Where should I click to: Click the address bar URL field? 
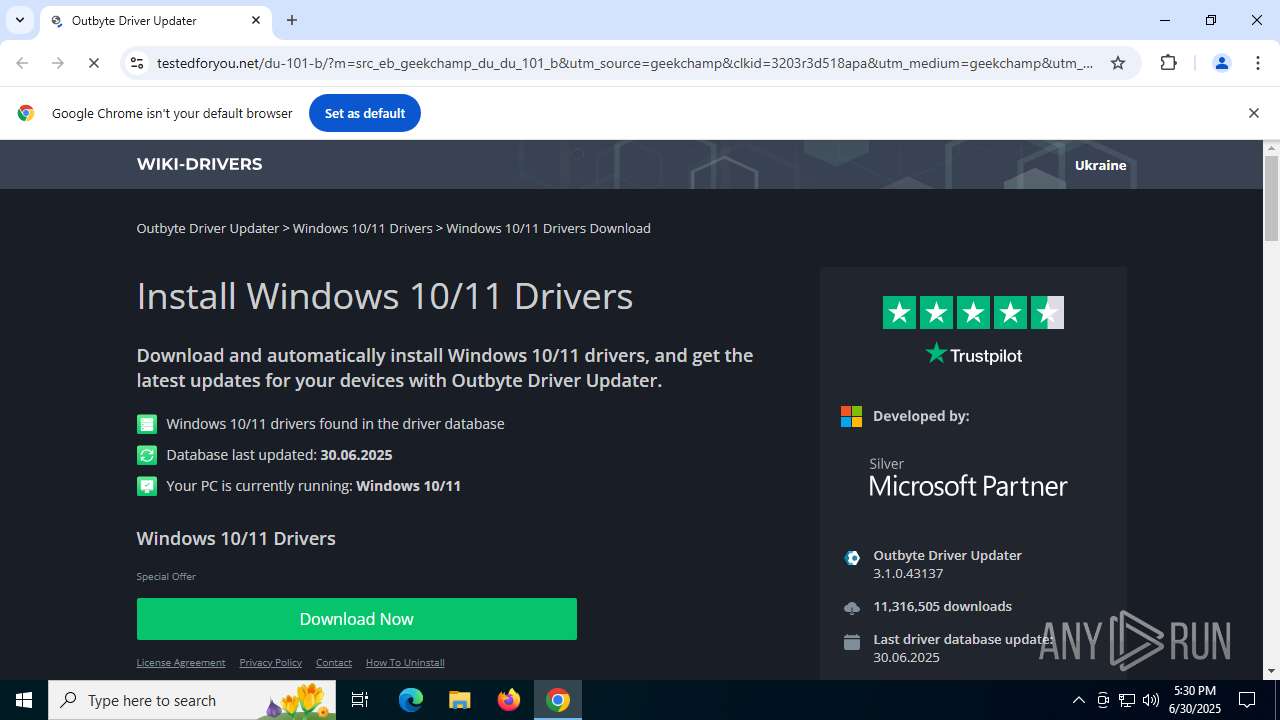(x=625, y=63)
